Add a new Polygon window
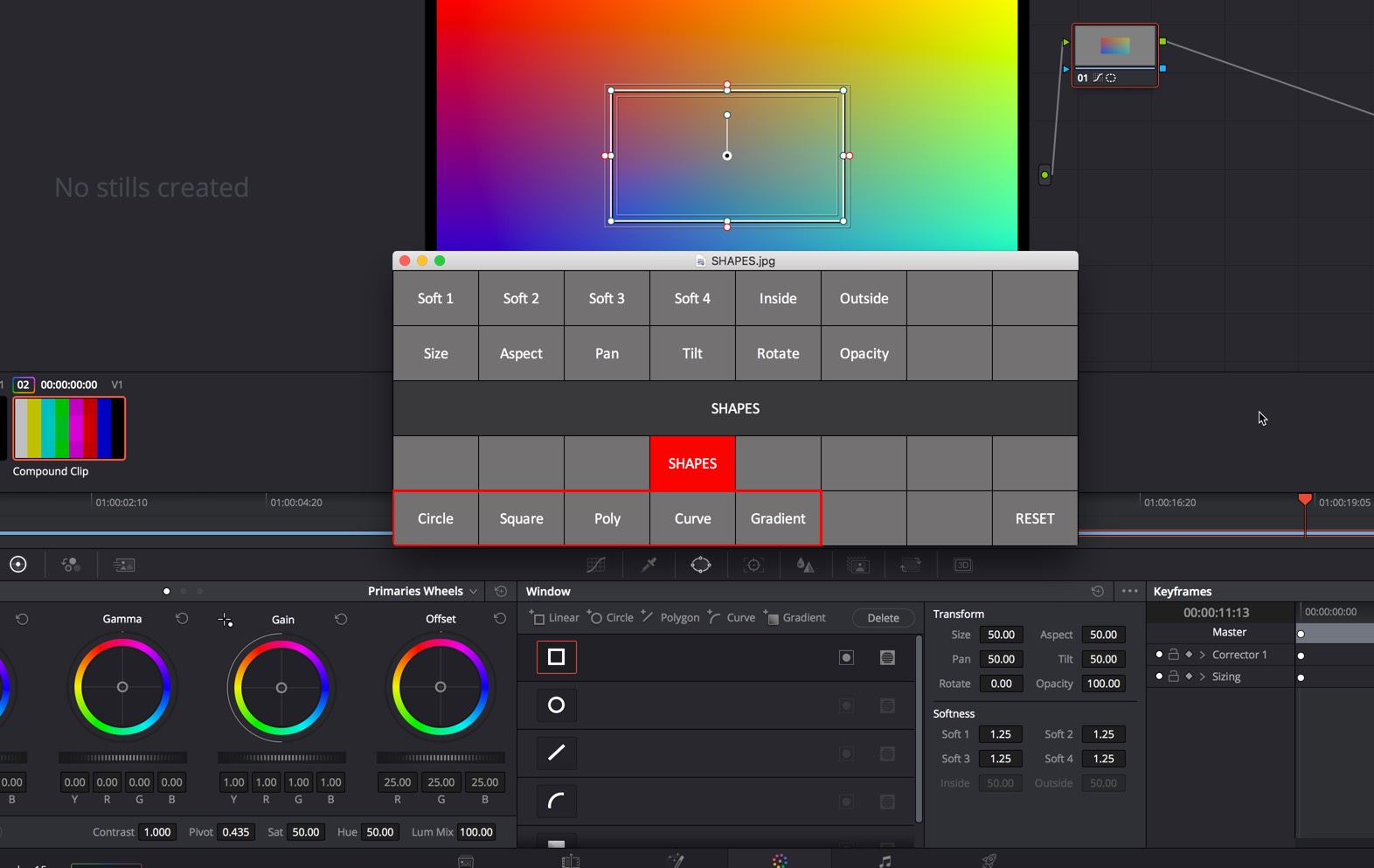 click(670, 617)
